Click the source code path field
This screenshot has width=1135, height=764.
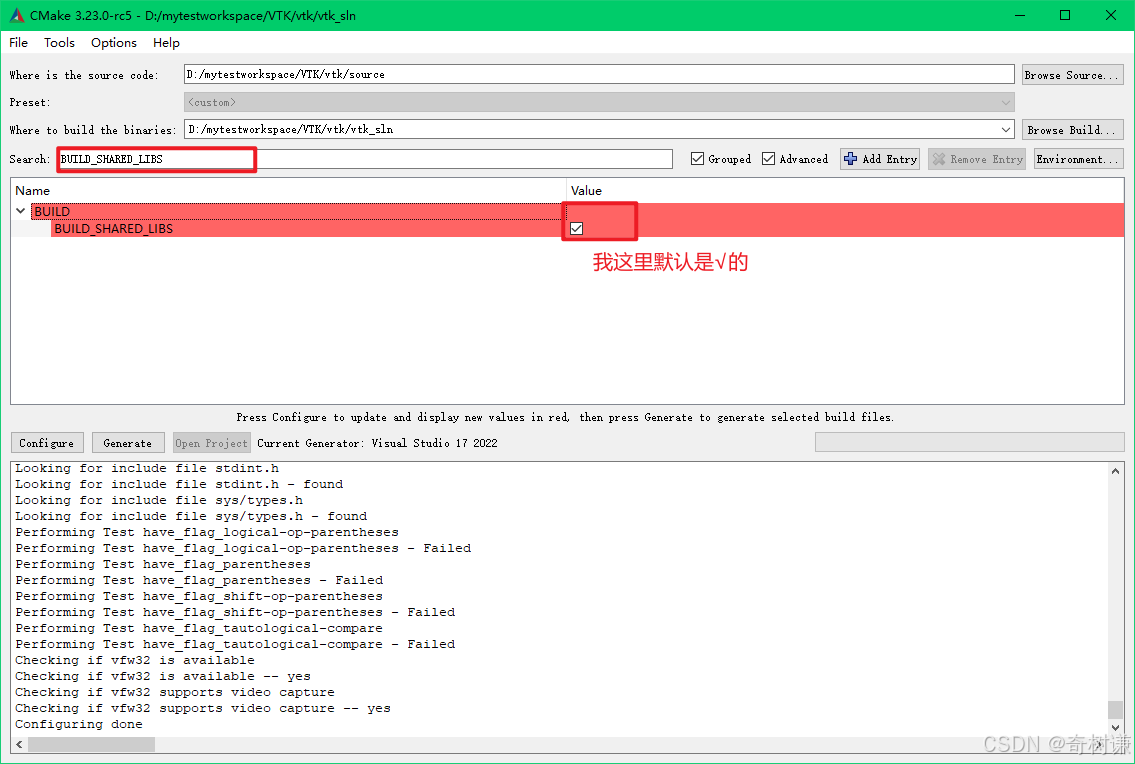[599, 74]
